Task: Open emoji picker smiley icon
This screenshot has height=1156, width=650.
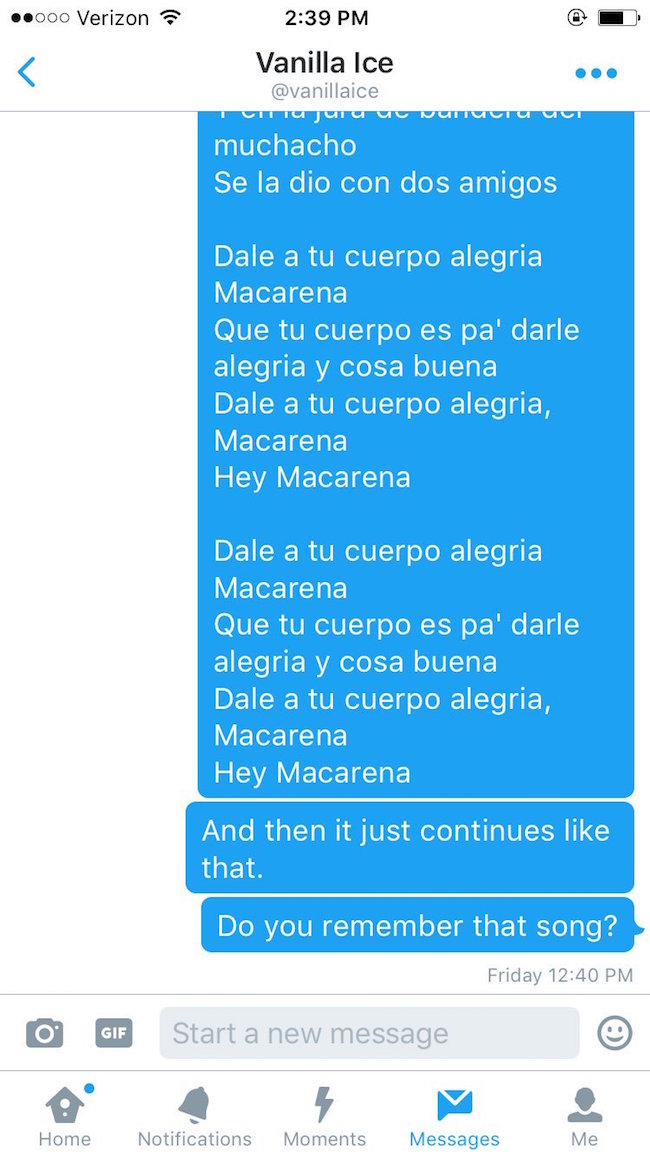Action: pos(614,1032)
